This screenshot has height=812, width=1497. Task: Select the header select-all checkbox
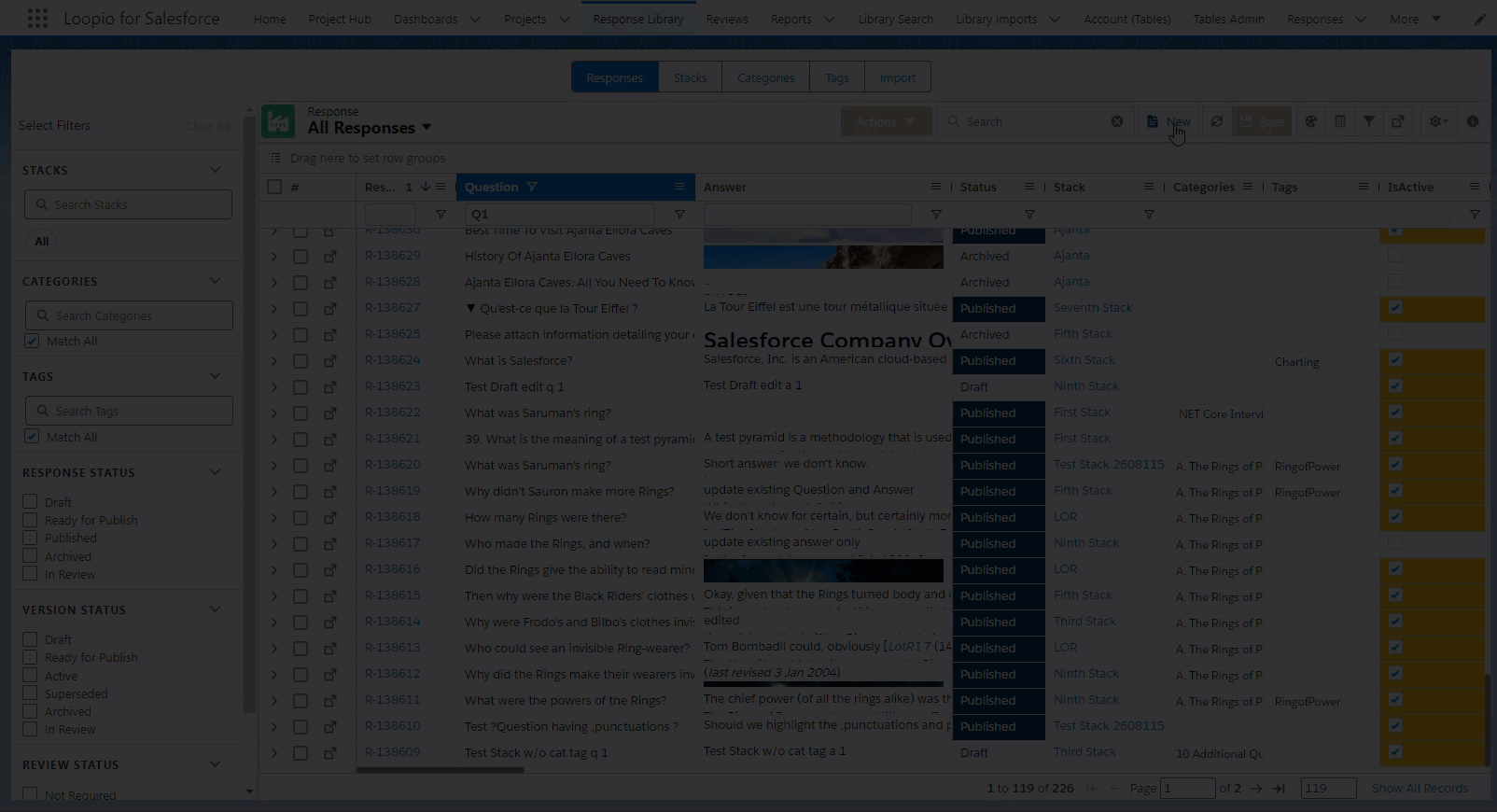tap(274, 187)
